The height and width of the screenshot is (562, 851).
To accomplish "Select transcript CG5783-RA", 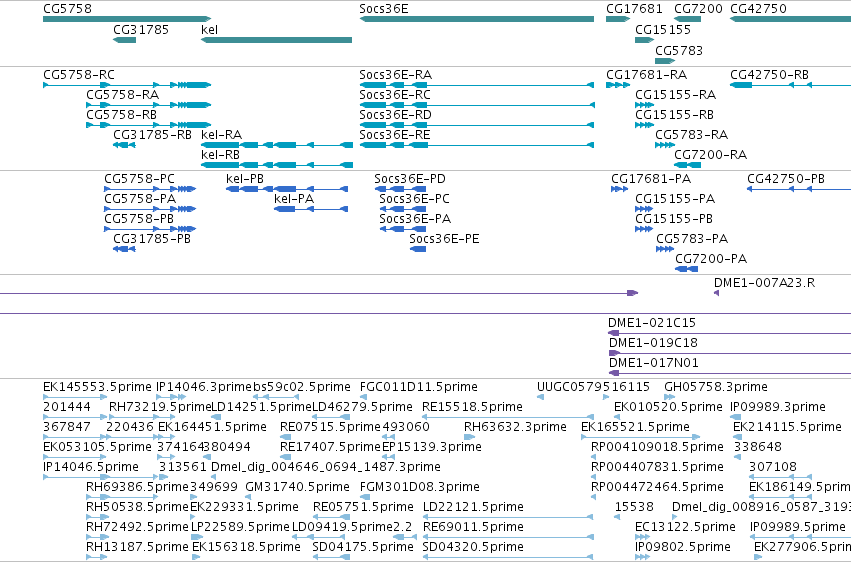I will point(665,145).
